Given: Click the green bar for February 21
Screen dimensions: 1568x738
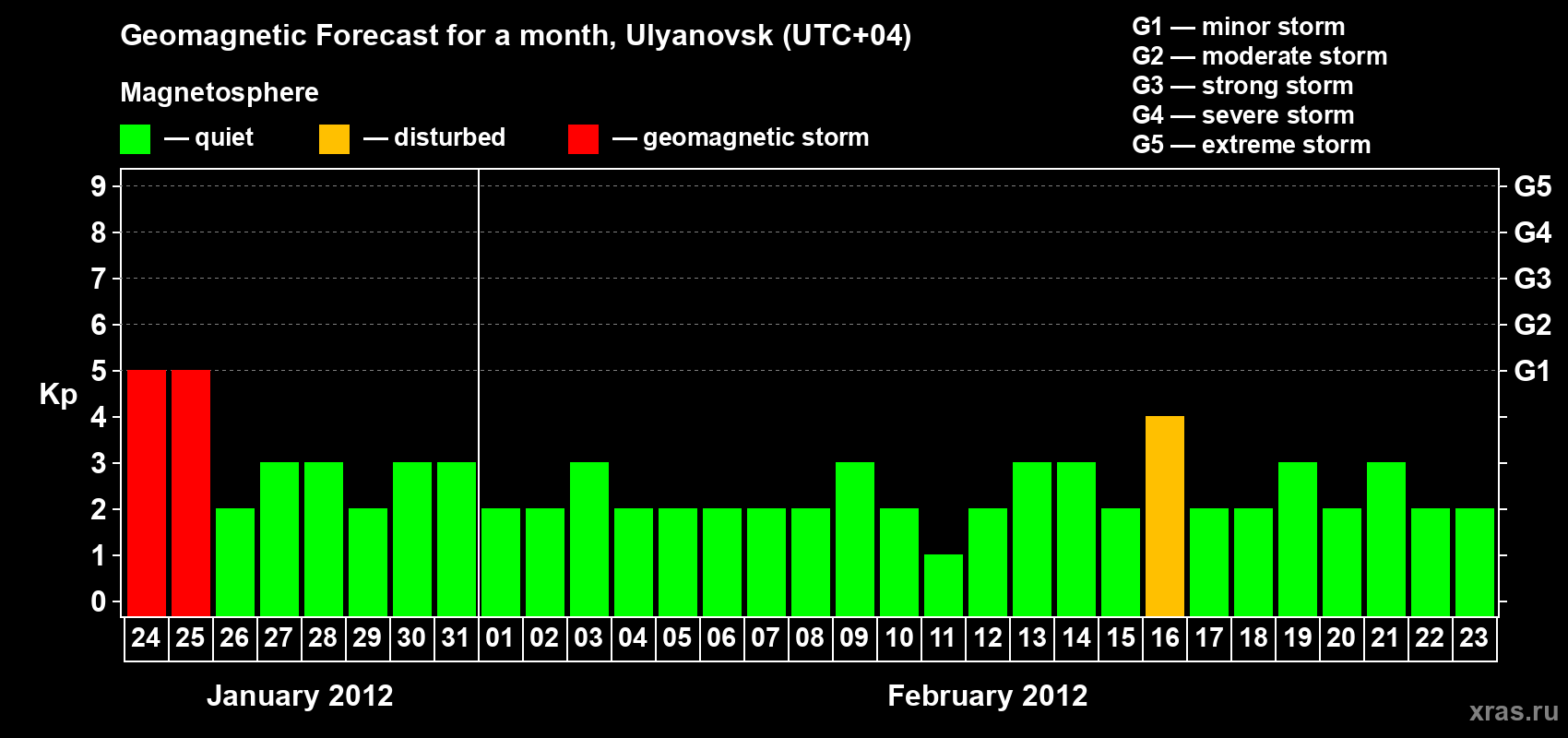Looking at the screenshot, I should tap(1386, 539).
